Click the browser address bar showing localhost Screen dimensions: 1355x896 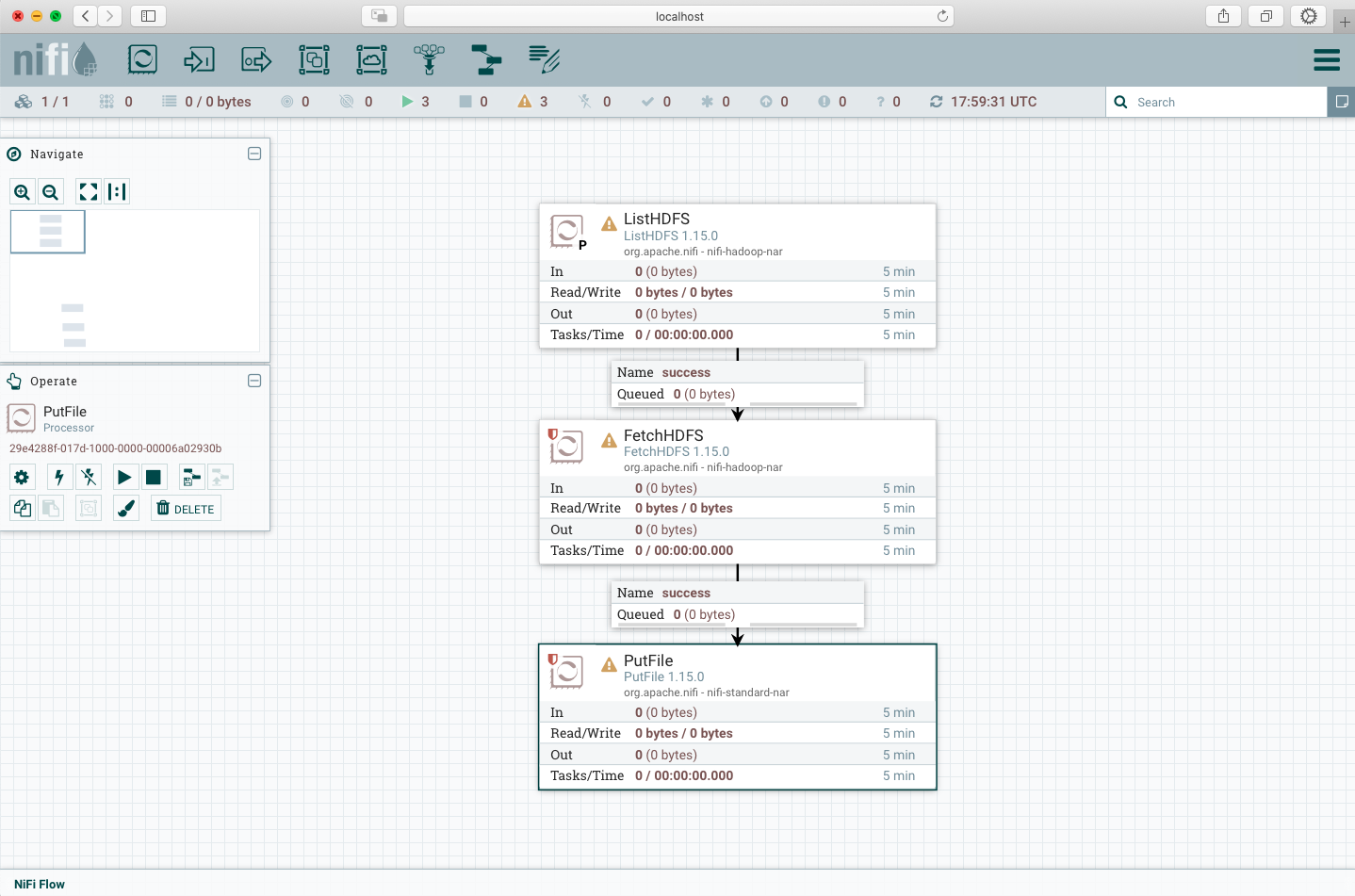pos(678,16)
